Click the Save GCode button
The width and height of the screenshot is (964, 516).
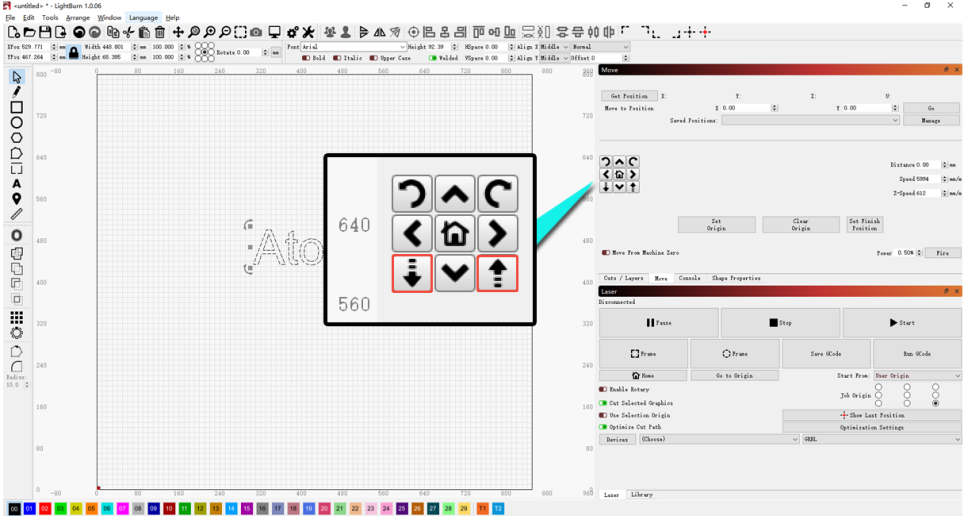(826, 354)
